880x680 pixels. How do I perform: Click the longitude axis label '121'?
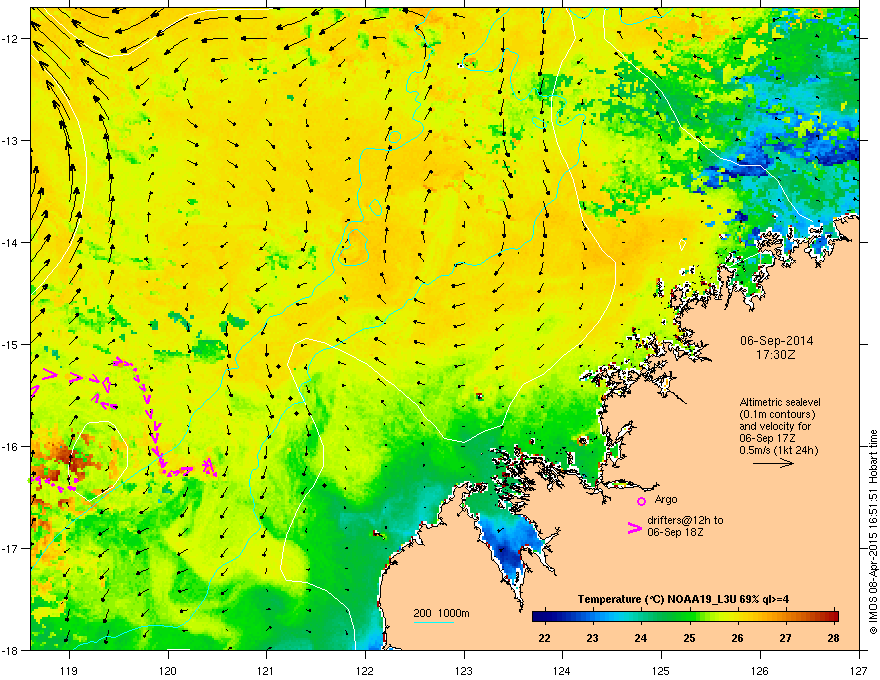pos(266,670)
